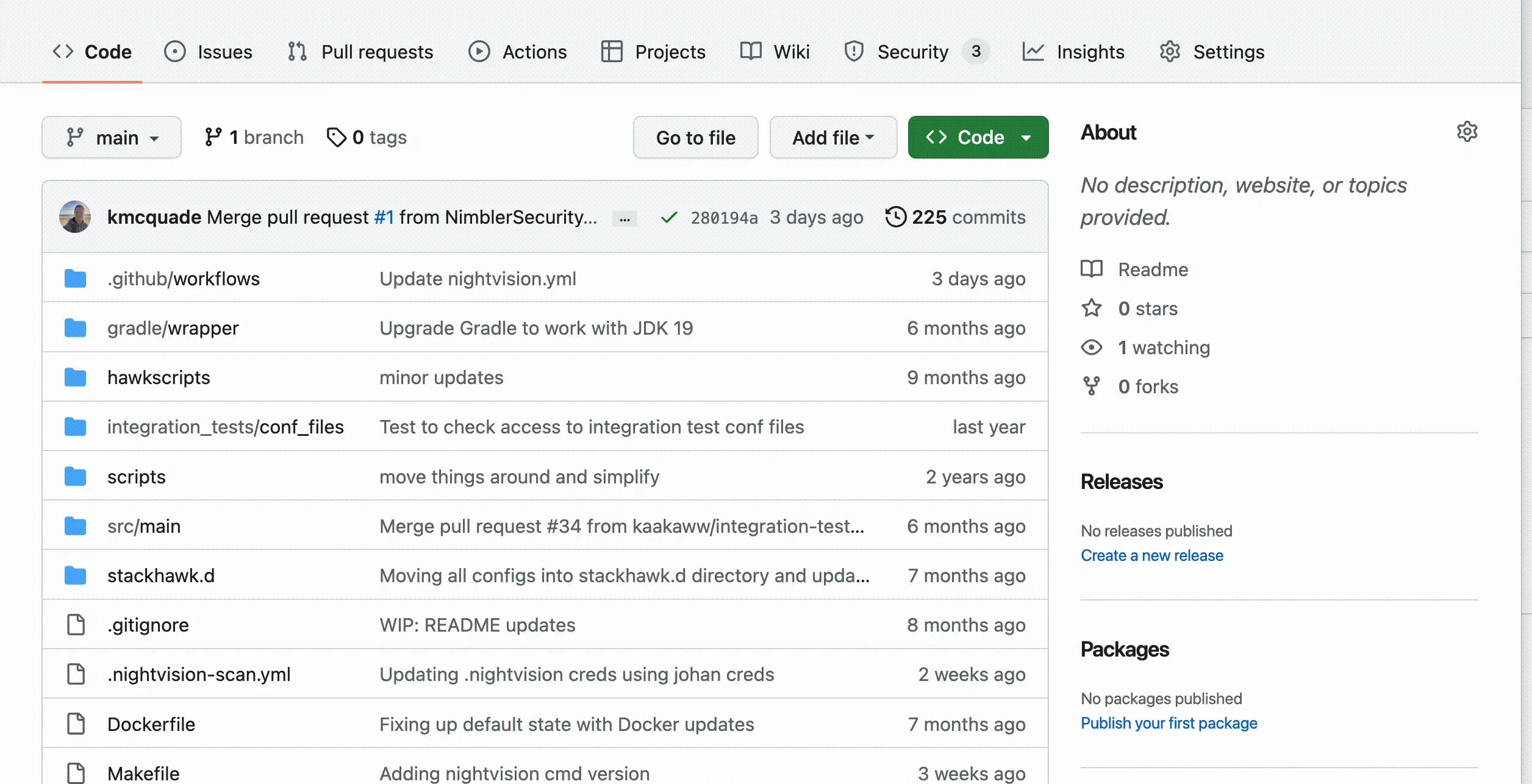This screenshot has height=784, width=1532.
Task: Open the Wiki tab
Action: coord(775,52)
